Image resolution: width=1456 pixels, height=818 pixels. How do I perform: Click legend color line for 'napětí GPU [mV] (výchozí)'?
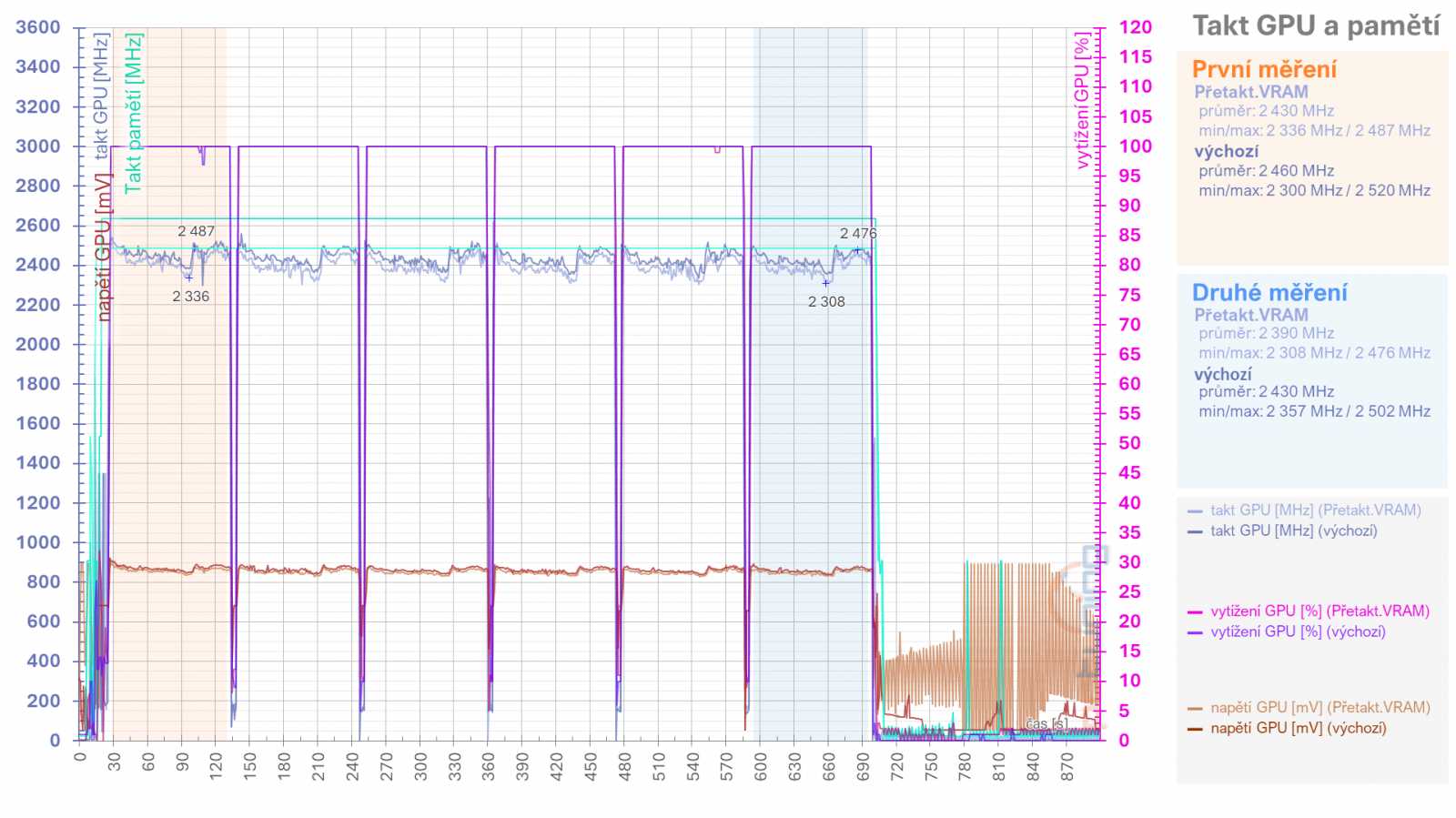tap(1195, 729)
